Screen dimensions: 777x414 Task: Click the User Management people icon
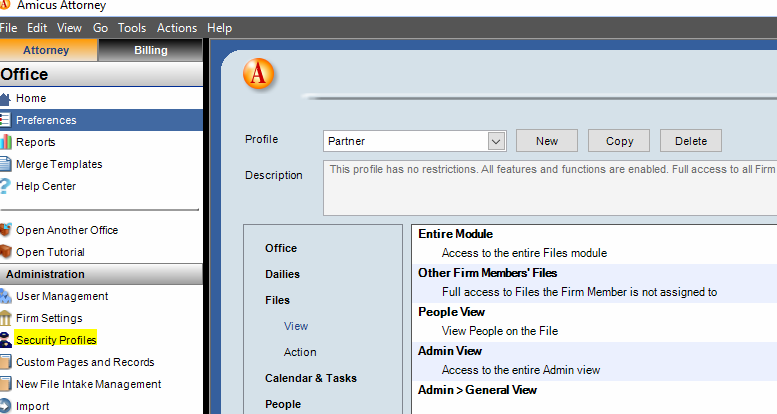click(x=5, y=296)
